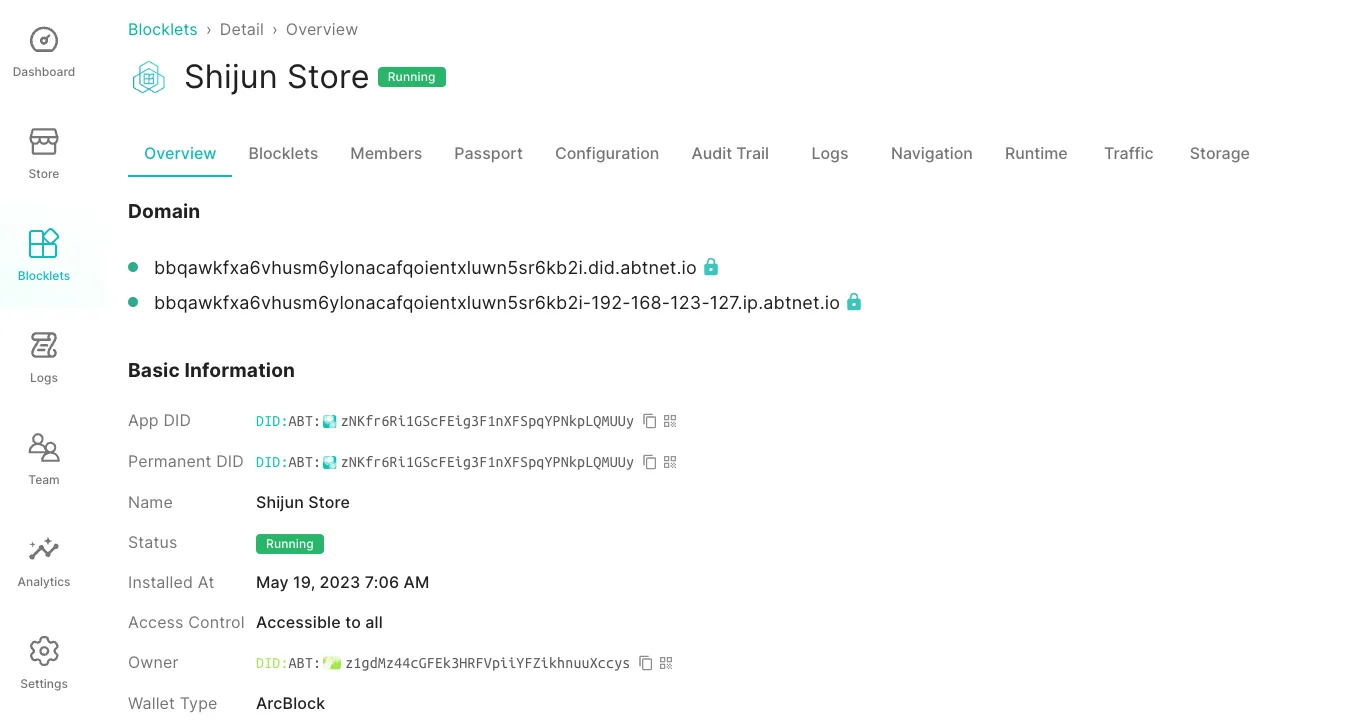Open the Passport tab

click(x=488, y=154)
